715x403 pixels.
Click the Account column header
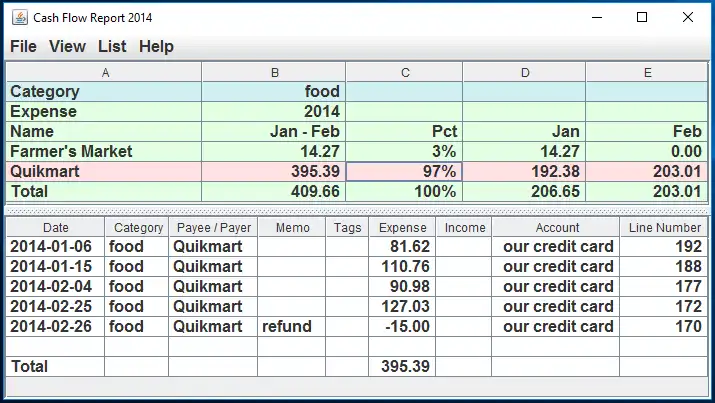coord(556,228)
